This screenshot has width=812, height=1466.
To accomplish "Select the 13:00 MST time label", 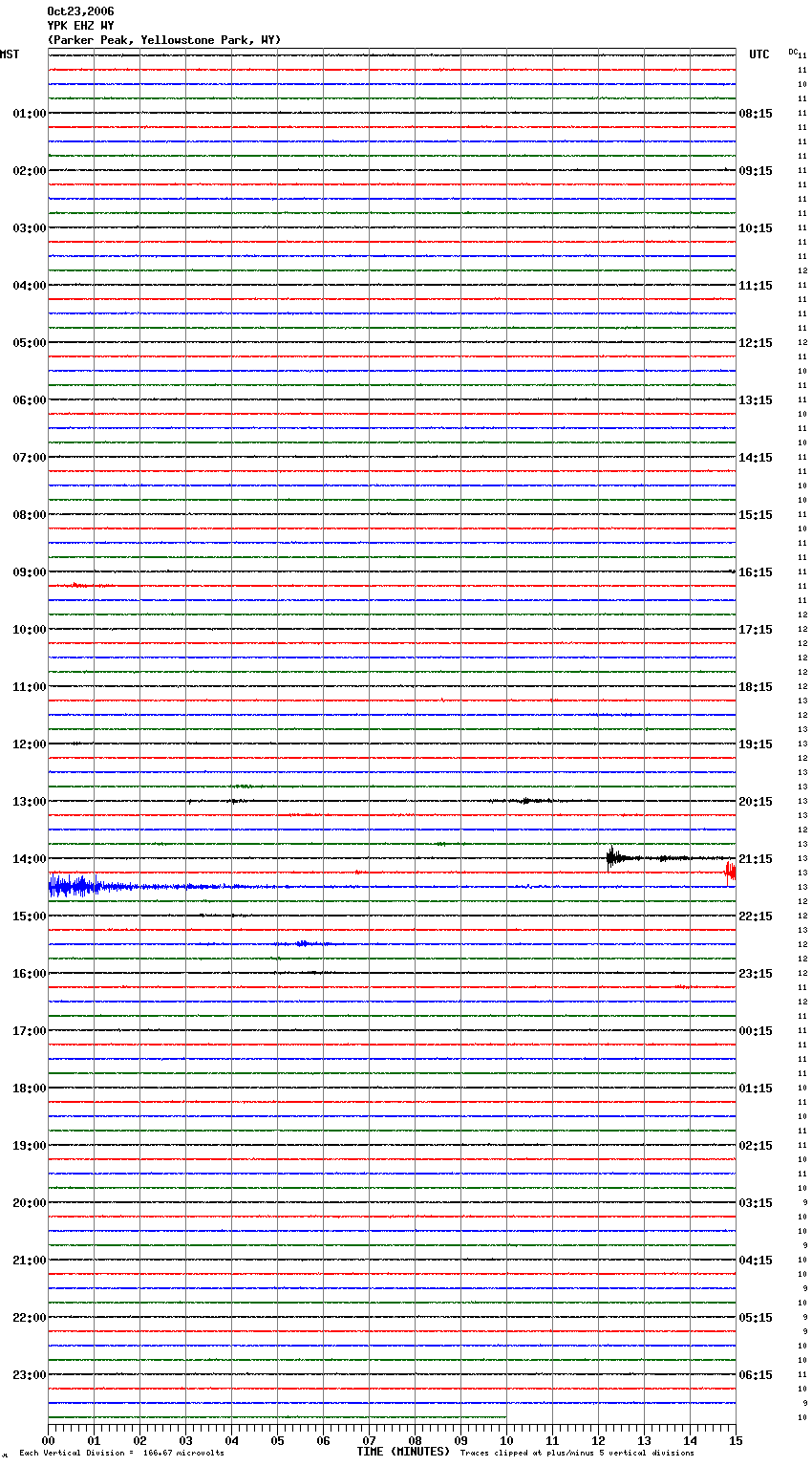I will click(x=30, y=802).
